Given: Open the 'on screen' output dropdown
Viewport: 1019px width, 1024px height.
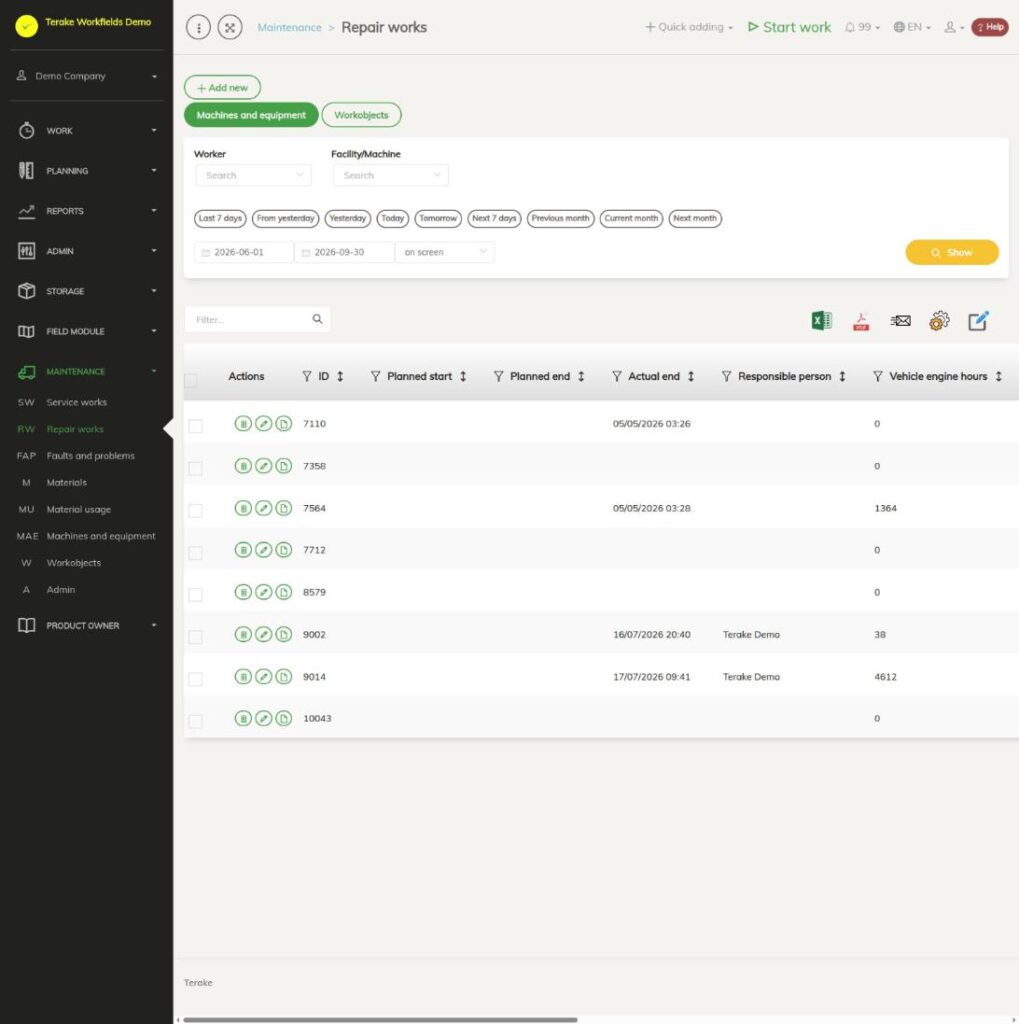Looking at the screenshot, I should [x=445, y=252].
